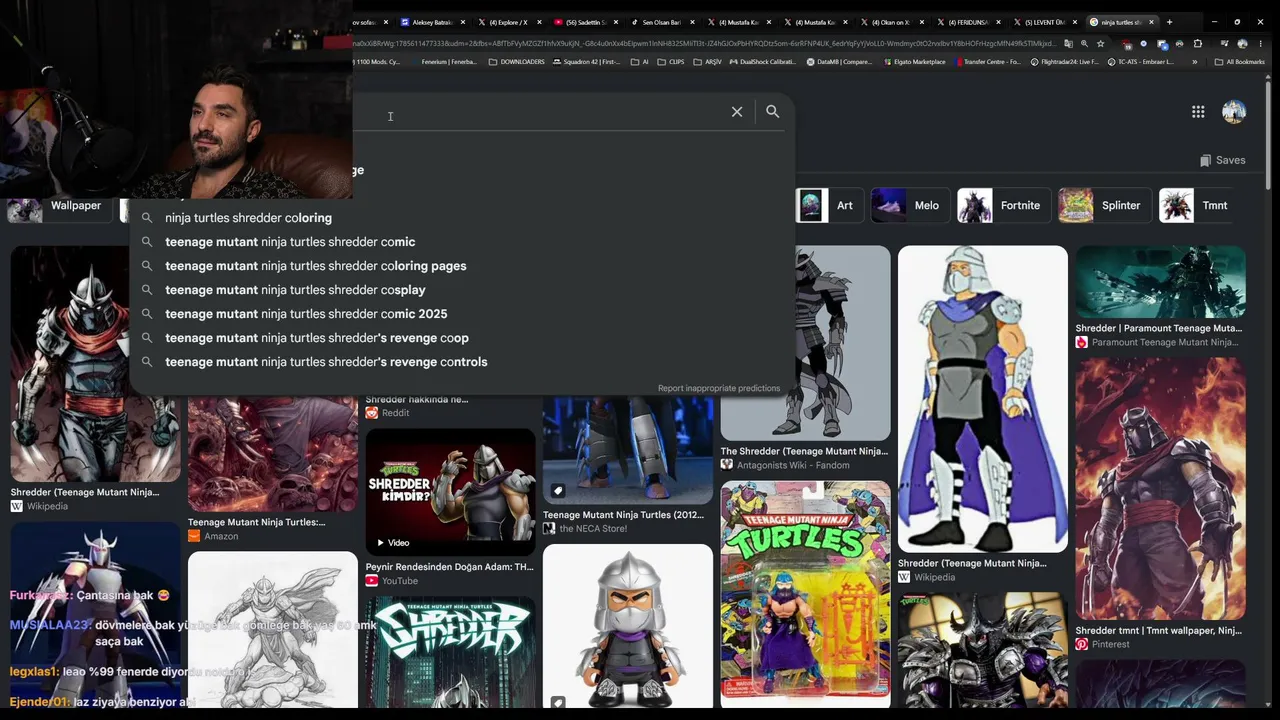1280x720 pixels.
Task: Open the Elgato Marketplace bookmark
Action: [916, 62]
